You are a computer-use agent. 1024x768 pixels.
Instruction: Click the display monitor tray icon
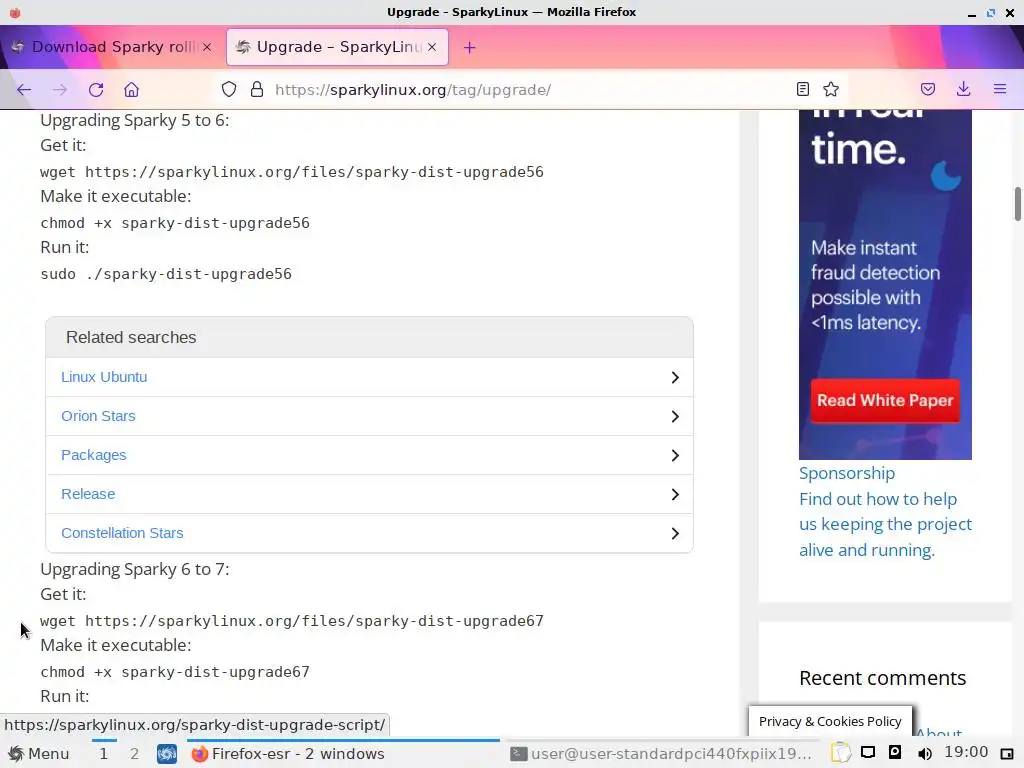point(867,753)
